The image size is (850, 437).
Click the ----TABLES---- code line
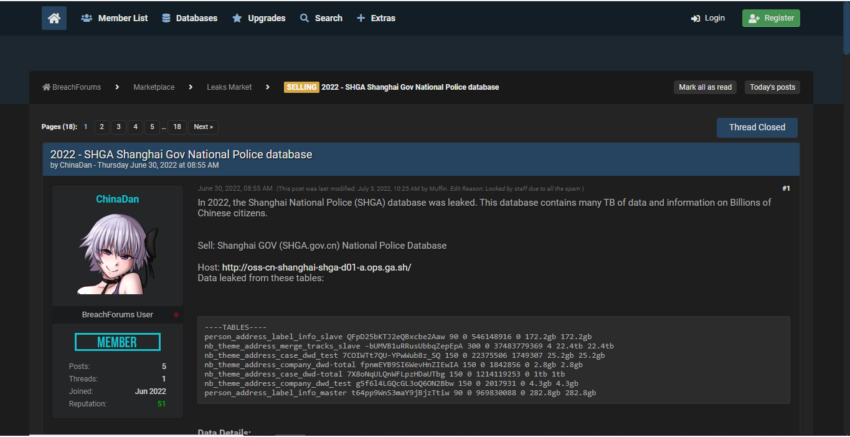pos(236,327)
